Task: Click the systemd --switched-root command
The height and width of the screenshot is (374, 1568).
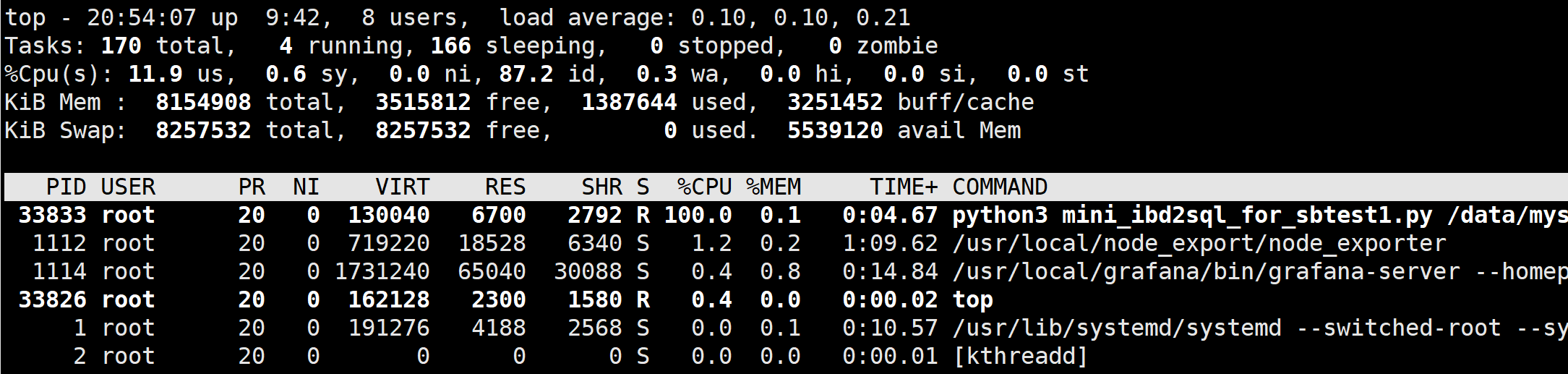Action: tap(1259, 328)
